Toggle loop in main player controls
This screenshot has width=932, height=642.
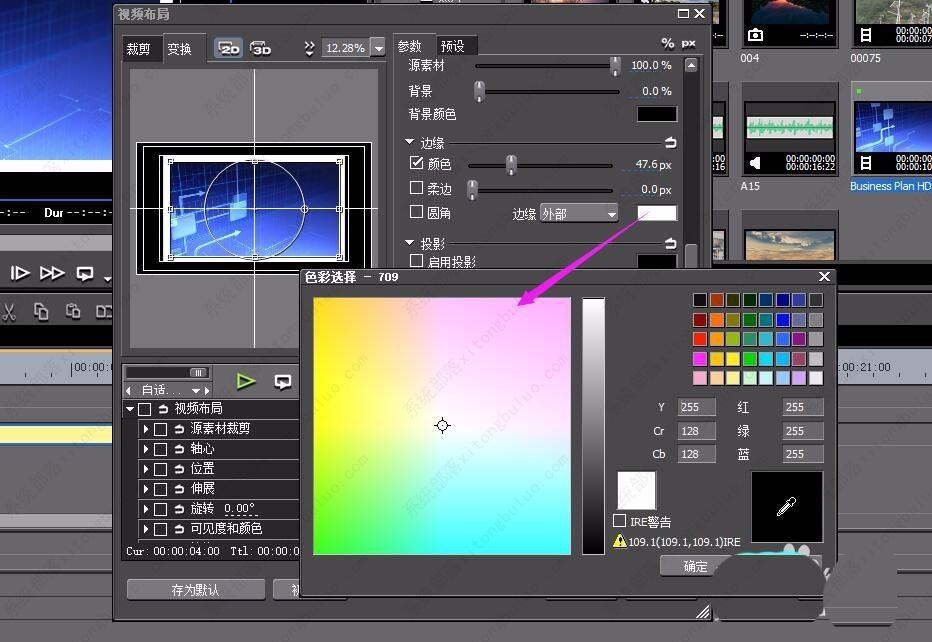click(85, 273)
